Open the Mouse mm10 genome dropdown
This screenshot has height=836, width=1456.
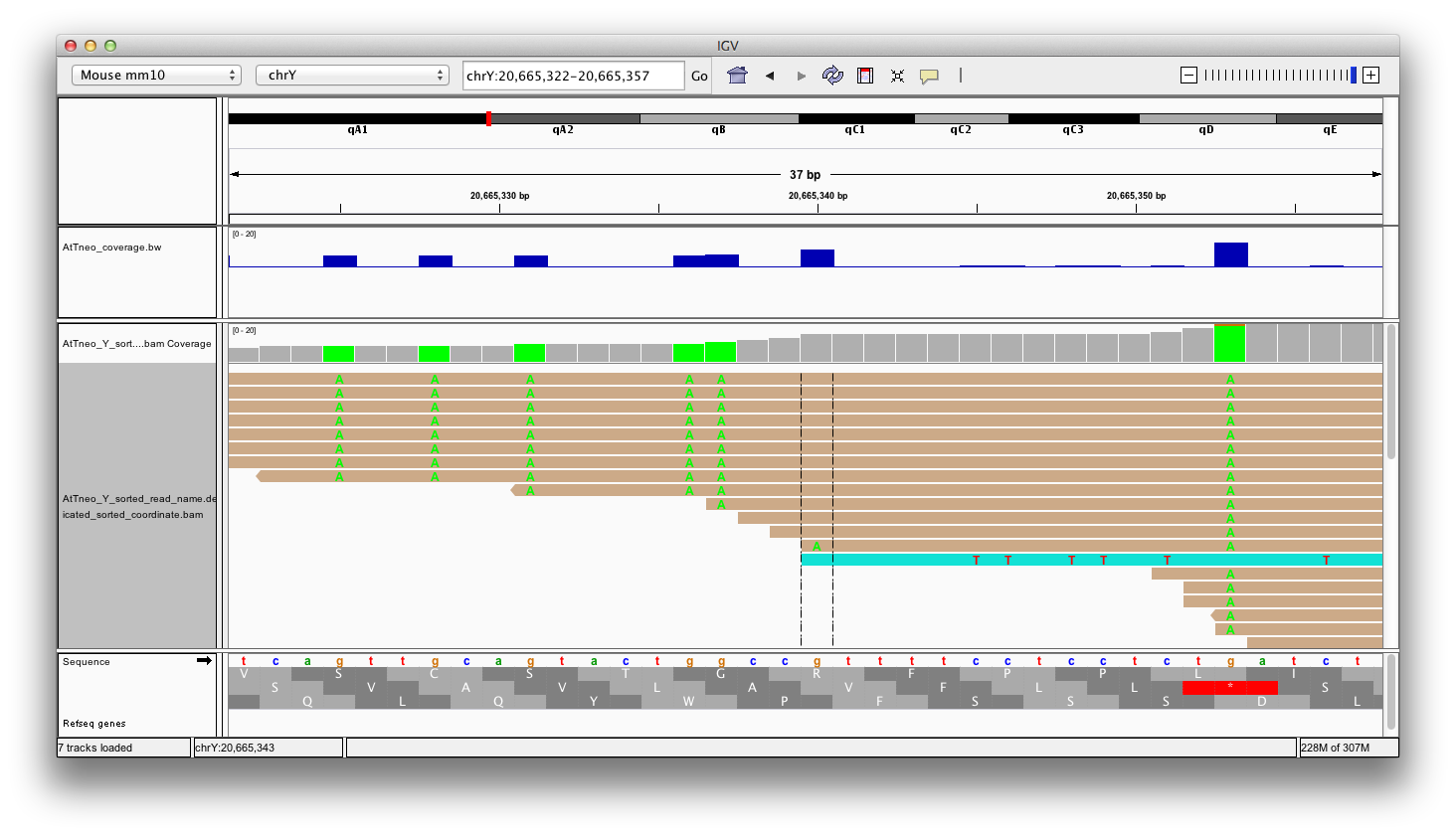(156, 76)
